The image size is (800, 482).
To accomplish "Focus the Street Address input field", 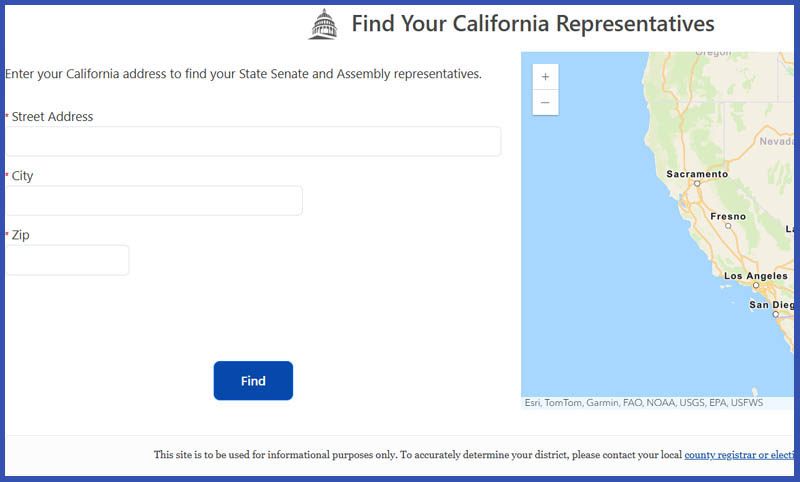I will point(253,141).
